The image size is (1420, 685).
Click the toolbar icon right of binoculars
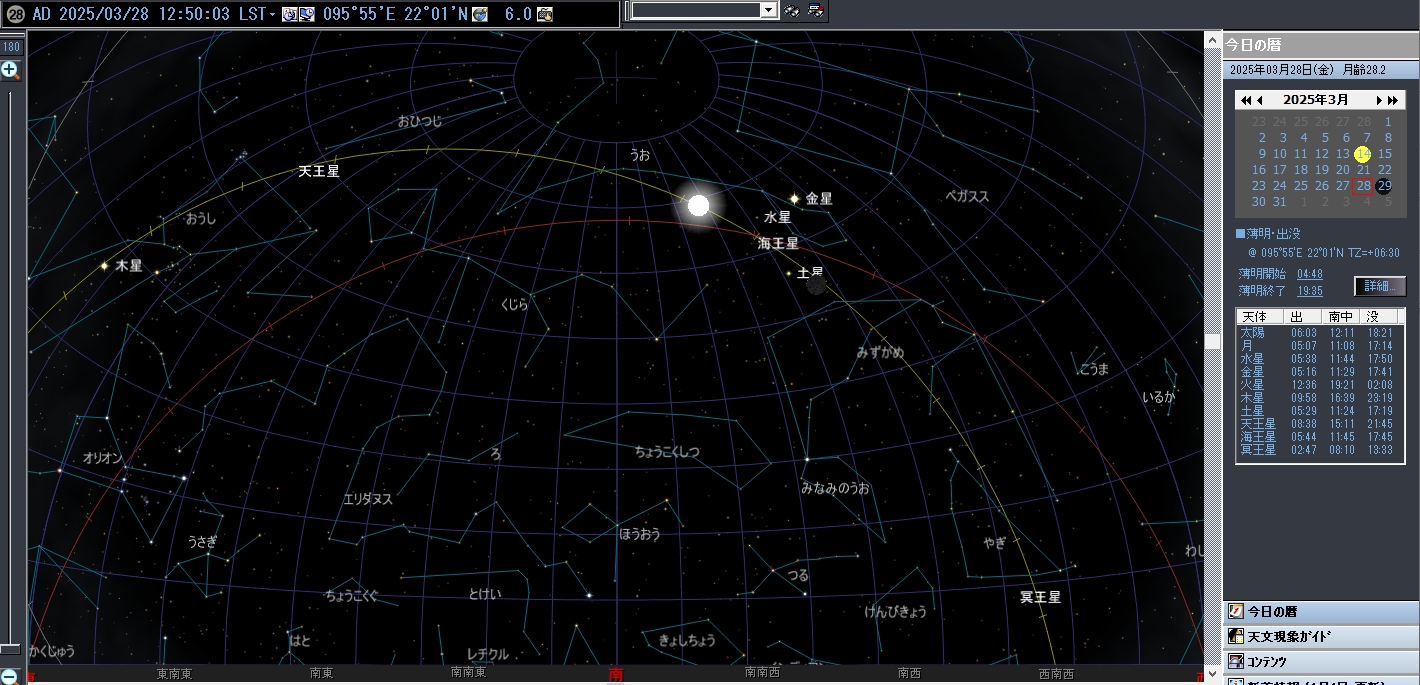click(816, 10)
